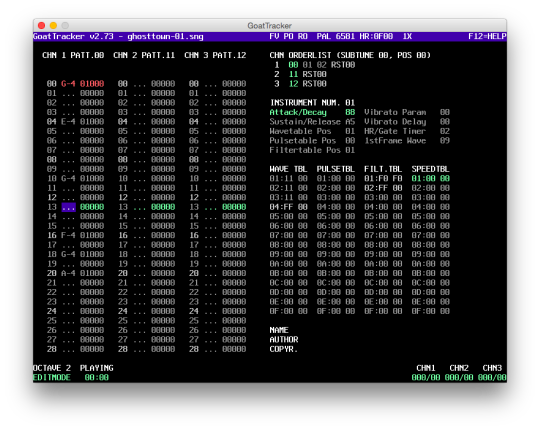
Task: Click the PULSETBL column header
Action: 336,169
